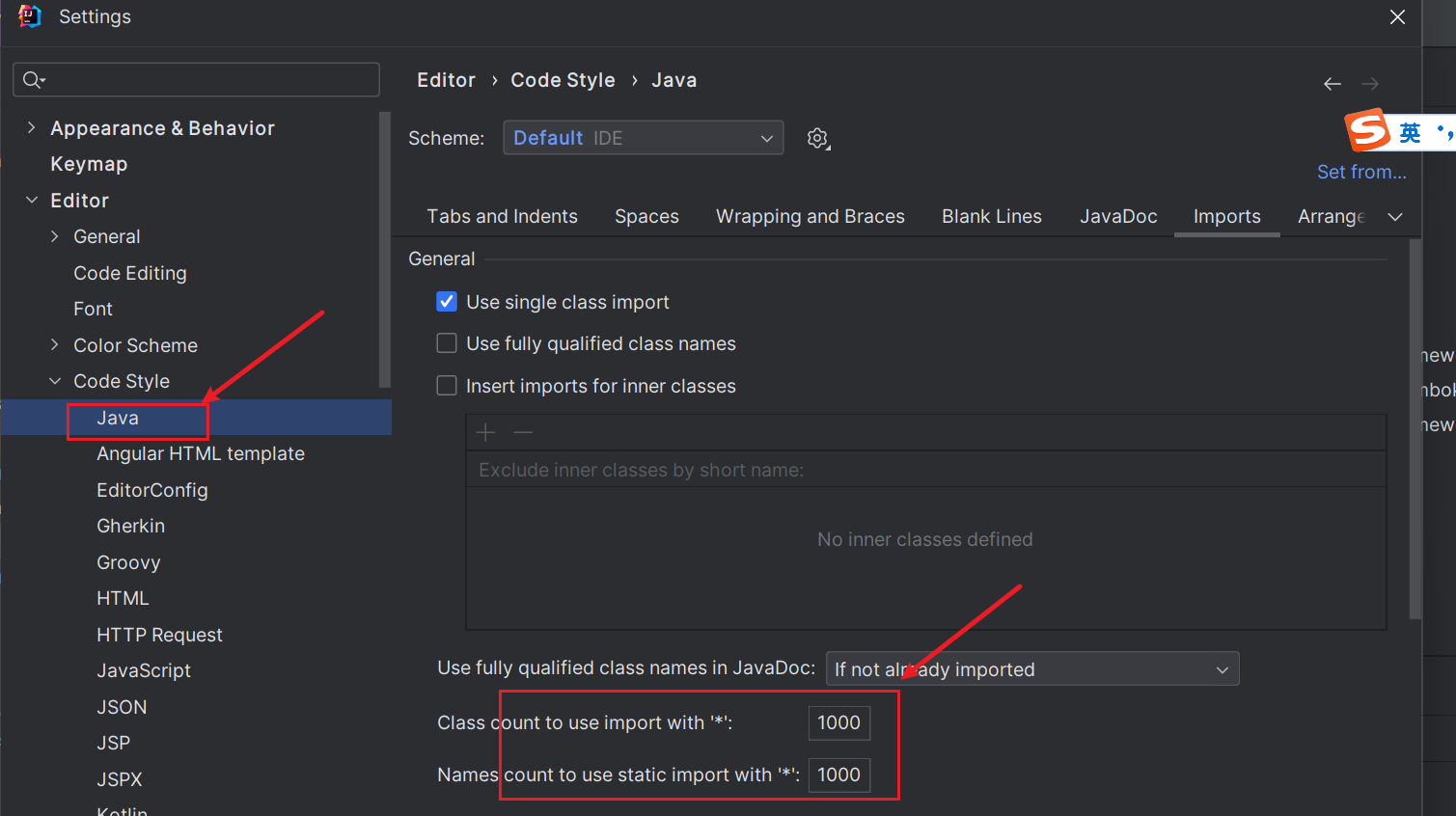
Task: Enable Insert imports for inner classes
Action: coord(446,385)
